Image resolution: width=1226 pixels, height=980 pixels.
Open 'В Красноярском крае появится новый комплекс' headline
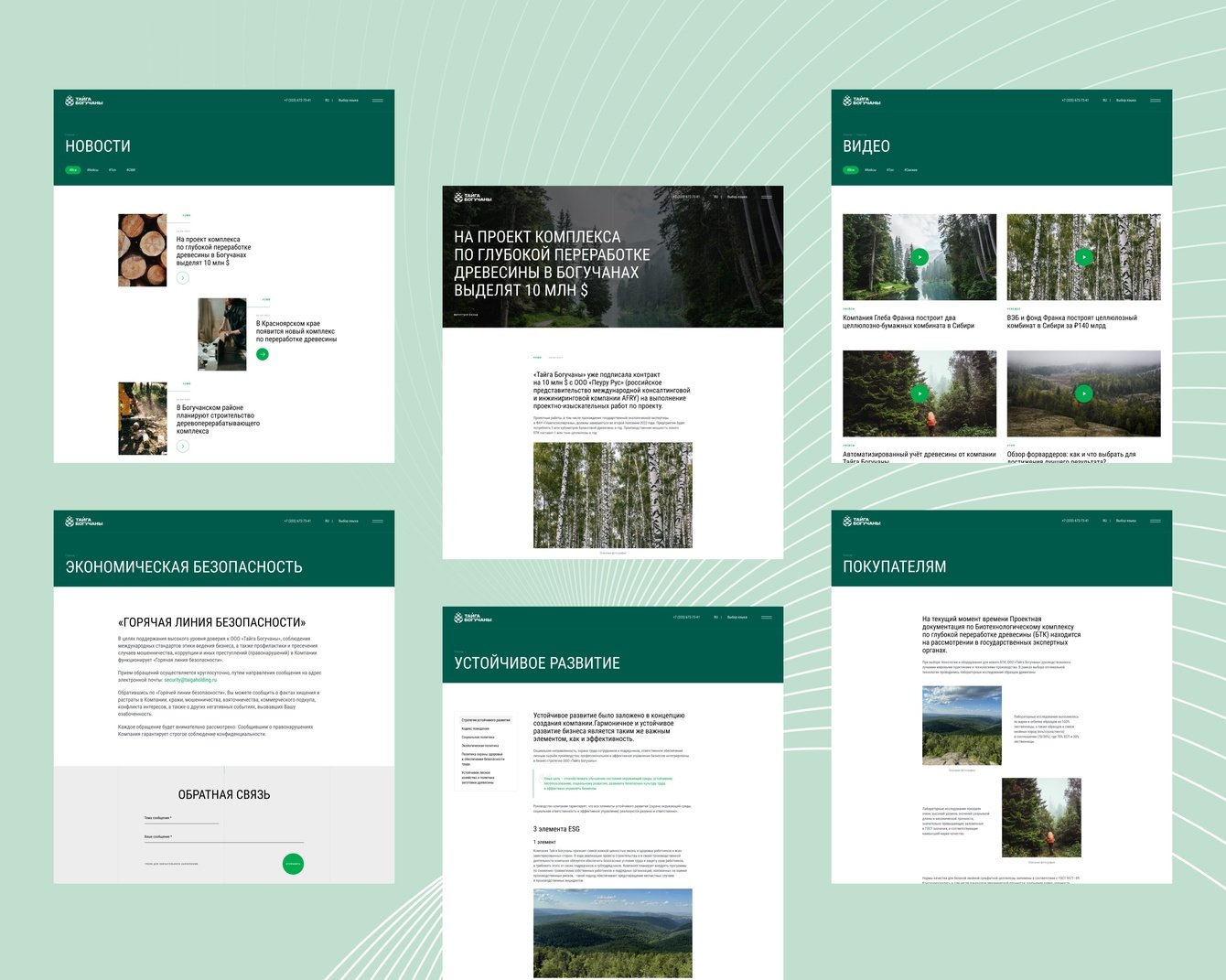point(296,331)
